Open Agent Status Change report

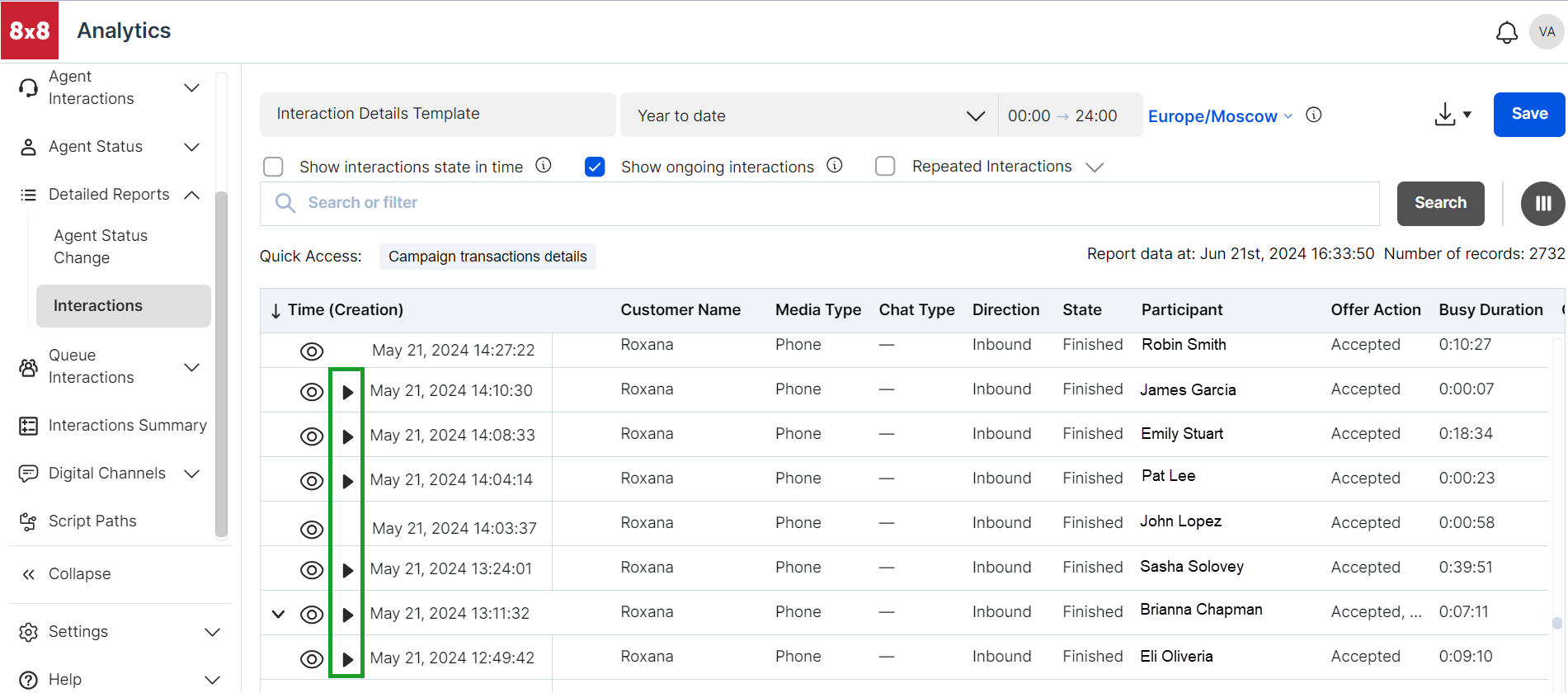[x=101, y=247]
